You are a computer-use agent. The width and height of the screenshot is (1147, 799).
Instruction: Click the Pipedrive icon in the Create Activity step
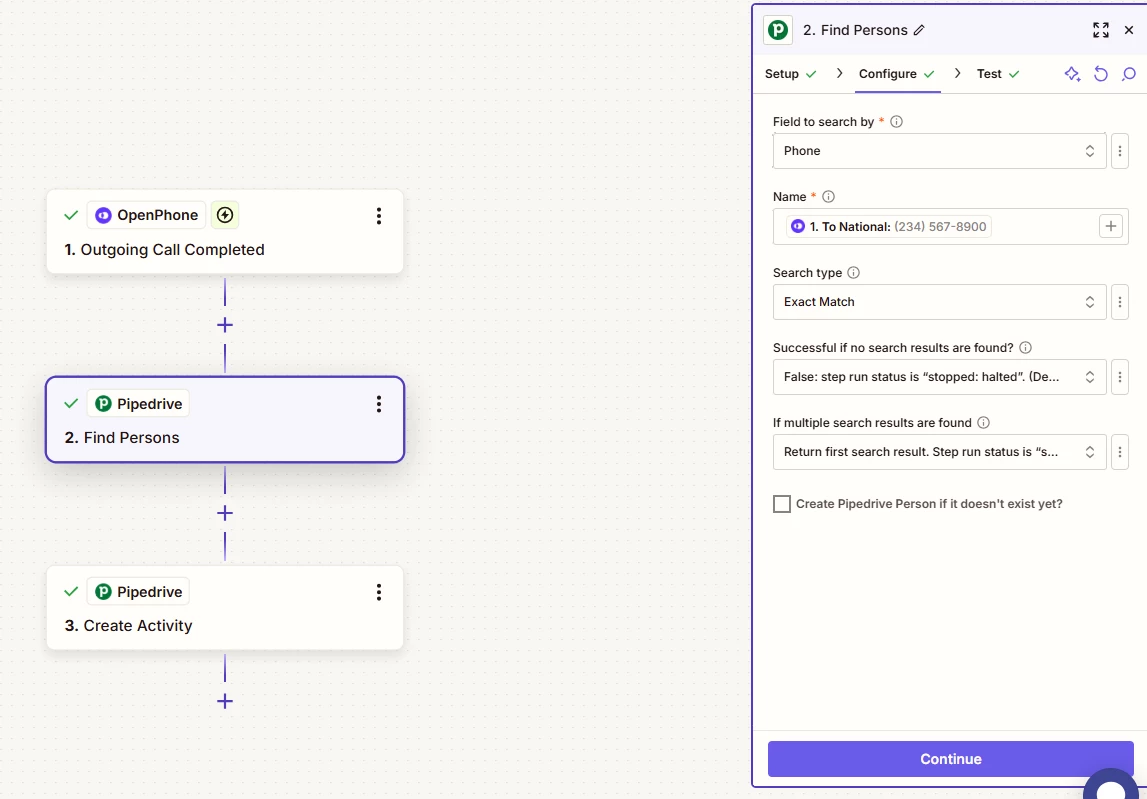(103, 591)
